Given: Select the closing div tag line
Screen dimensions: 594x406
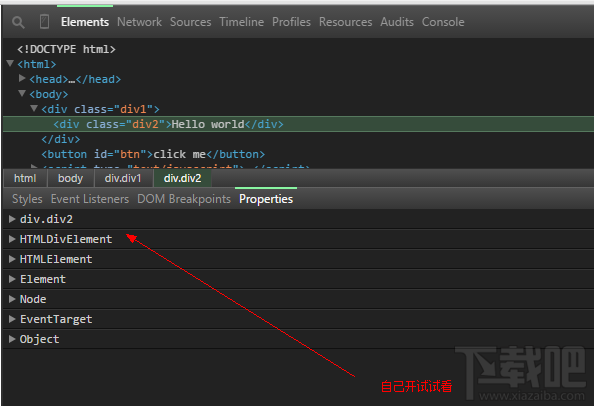Looking at the screenshot, I should [61, 139].
